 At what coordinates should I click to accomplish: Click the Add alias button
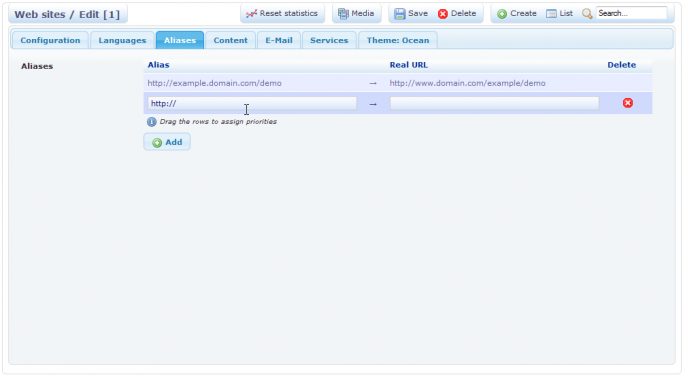coord(167,142)
